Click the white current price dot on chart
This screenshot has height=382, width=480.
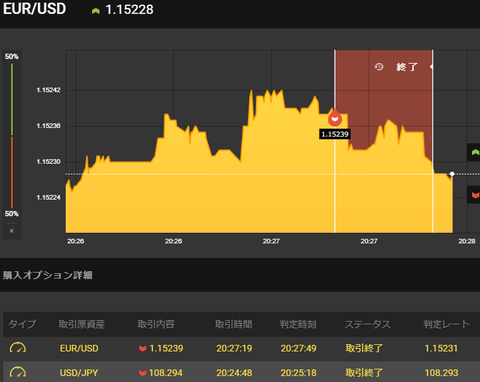tap(452, 174)
